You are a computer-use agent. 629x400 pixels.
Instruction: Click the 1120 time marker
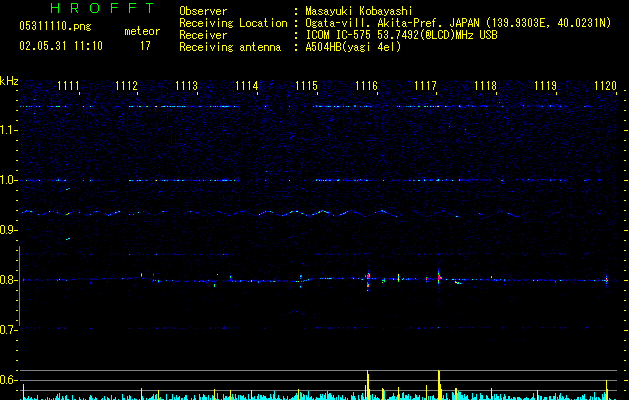click(604, 87)
